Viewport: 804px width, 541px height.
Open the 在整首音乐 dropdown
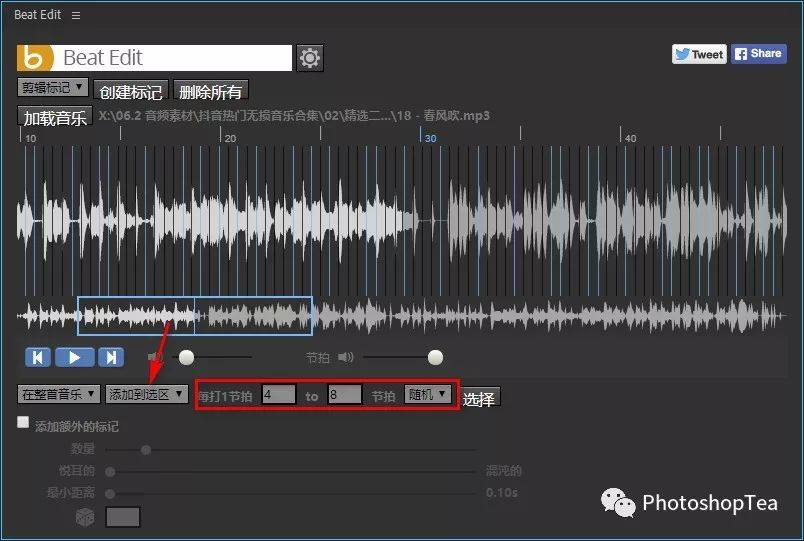click(x=59, y=394)
